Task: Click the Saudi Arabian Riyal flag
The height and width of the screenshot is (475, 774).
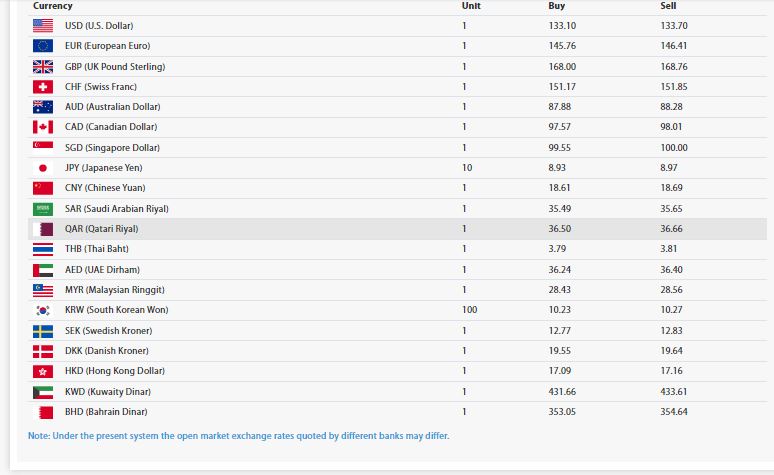Action: pos(43,208)
